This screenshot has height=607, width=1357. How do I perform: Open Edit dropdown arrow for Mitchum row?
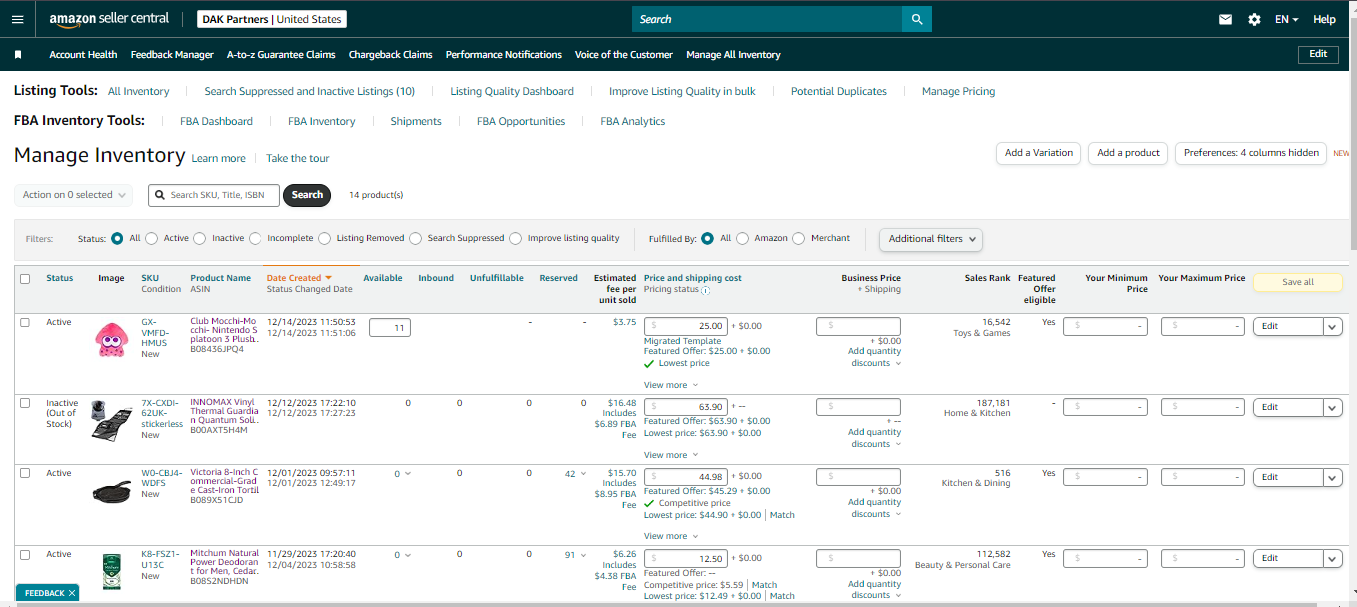tap(1332, 558)
